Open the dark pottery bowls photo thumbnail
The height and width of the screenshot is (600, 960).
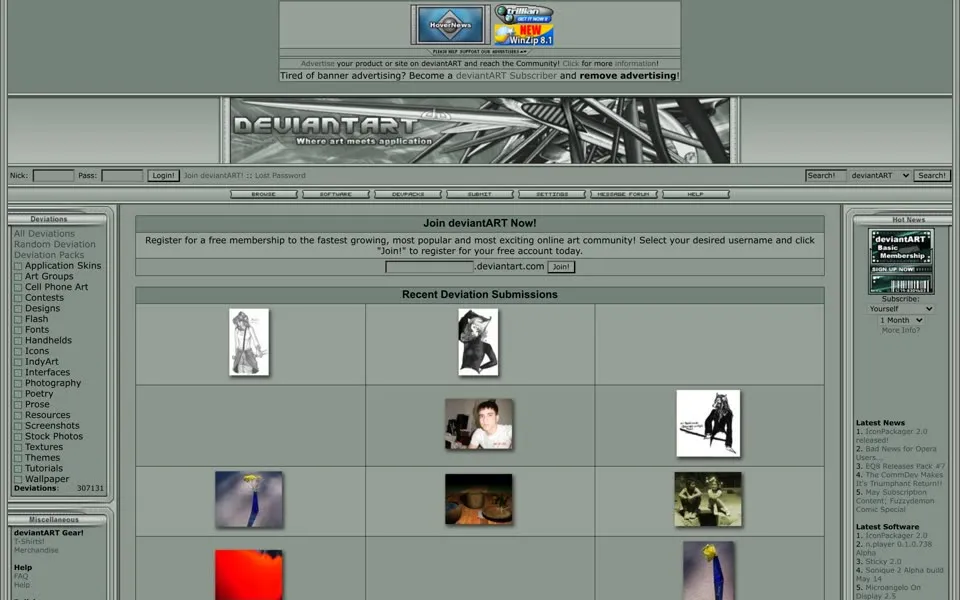(x=479, y=499)
